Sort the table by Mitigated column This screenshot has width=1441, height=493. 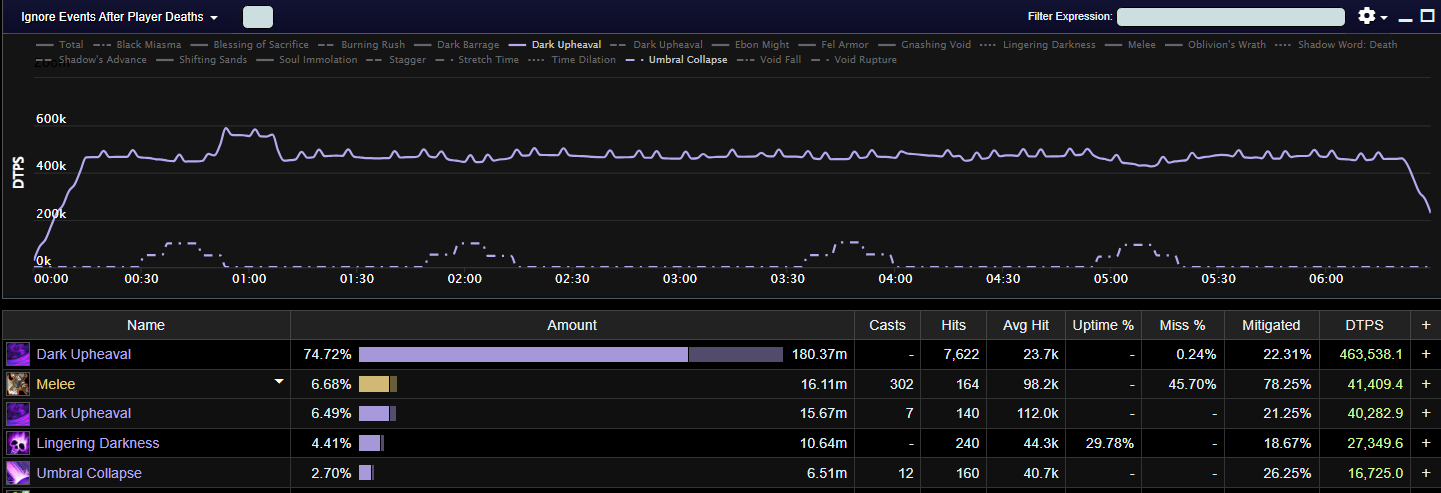point(1271,325)
